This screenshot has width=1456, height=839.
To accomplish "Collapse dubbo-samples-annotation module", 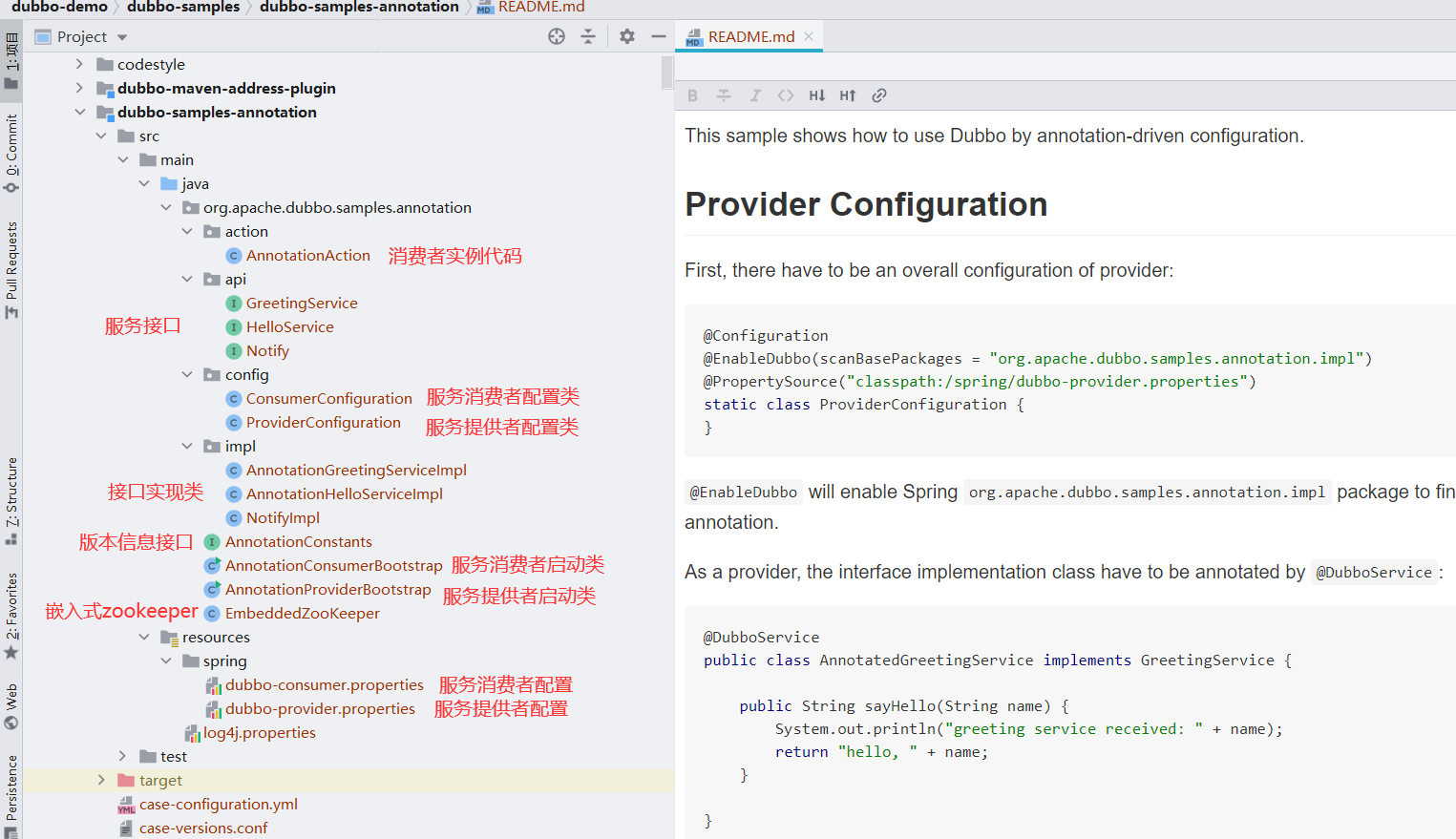I will 79,112.
